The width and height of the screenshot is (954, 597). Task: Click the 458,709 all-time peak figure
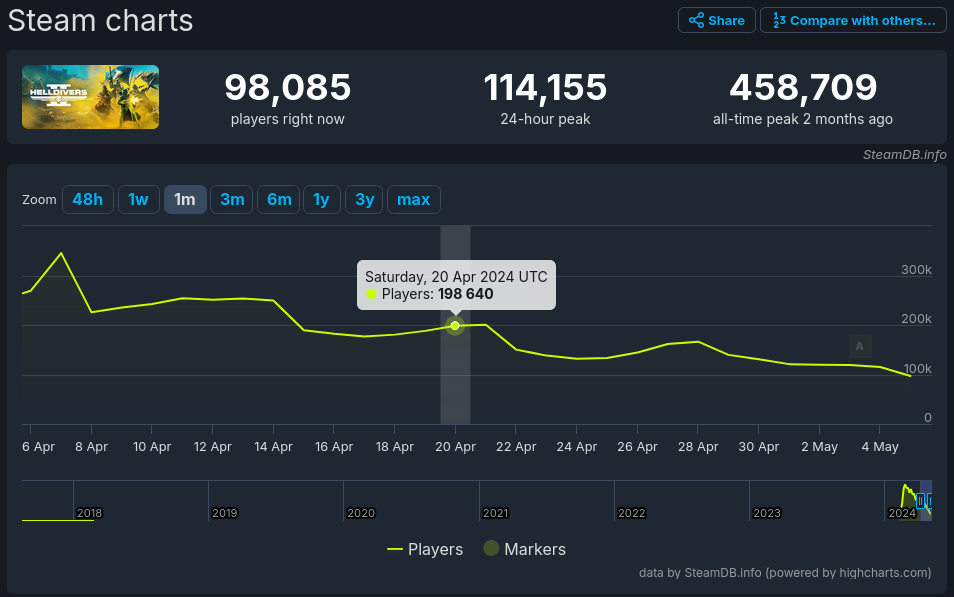tap(803, 87)
